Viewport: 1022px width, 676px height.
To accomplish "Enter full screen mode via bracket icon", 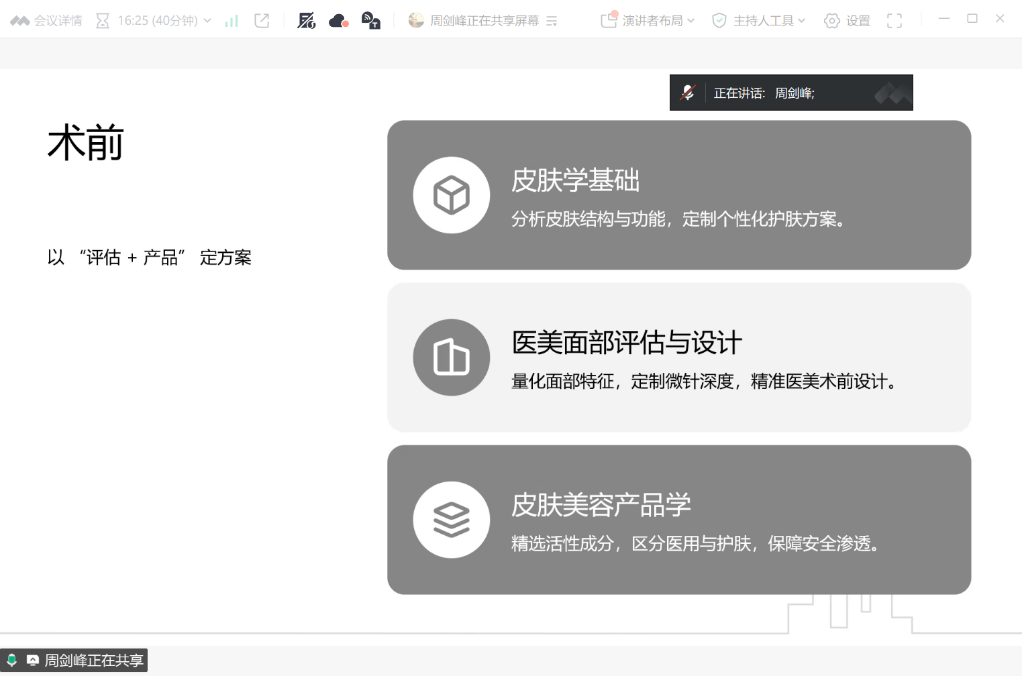I will 894,20.
